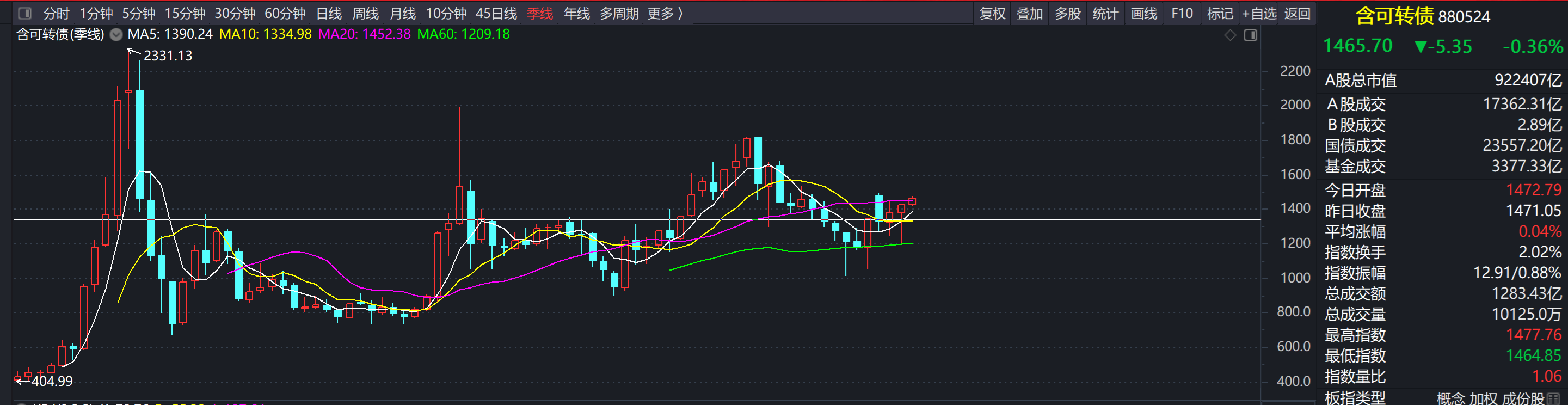Click the A股总市值 row label
This screenshot has width=1568, height=405.
(1361, 81)
